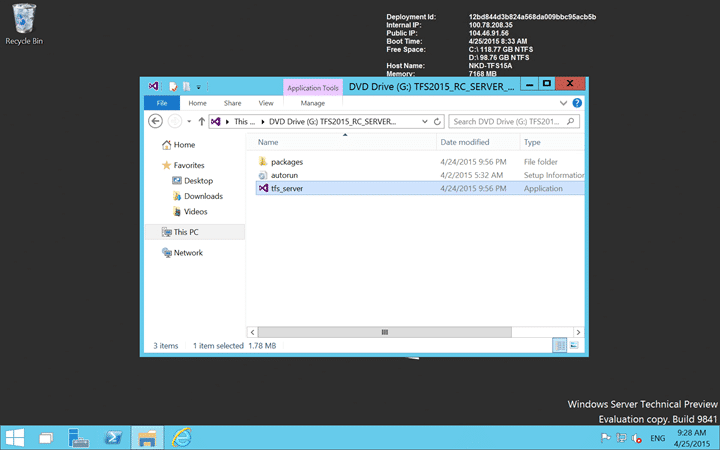Open the File menu tab
Viewport: 720px width, 450px height.
coord(162,103)
